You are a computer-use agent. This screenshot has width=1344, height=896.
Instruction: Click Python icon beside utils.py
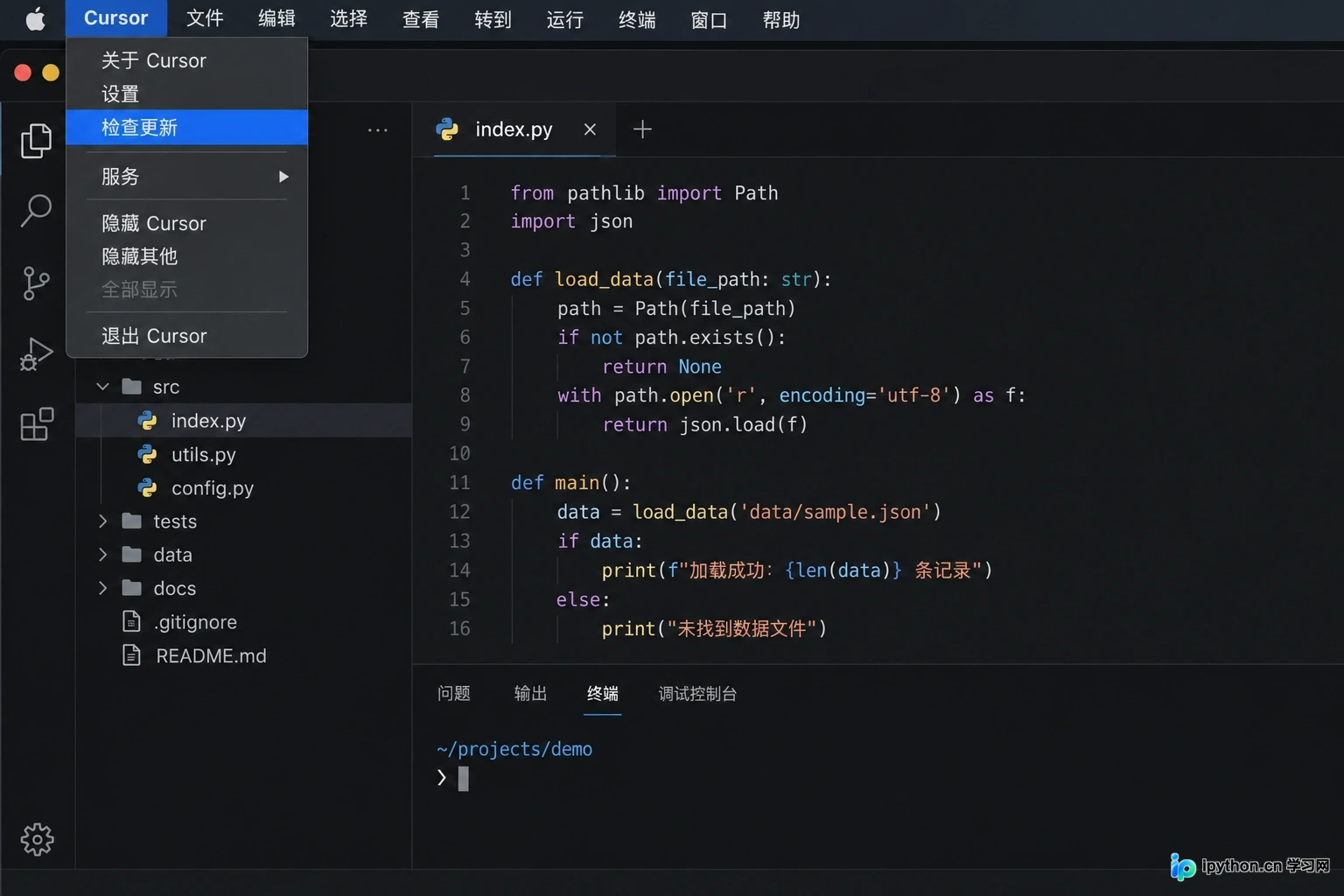148,454
